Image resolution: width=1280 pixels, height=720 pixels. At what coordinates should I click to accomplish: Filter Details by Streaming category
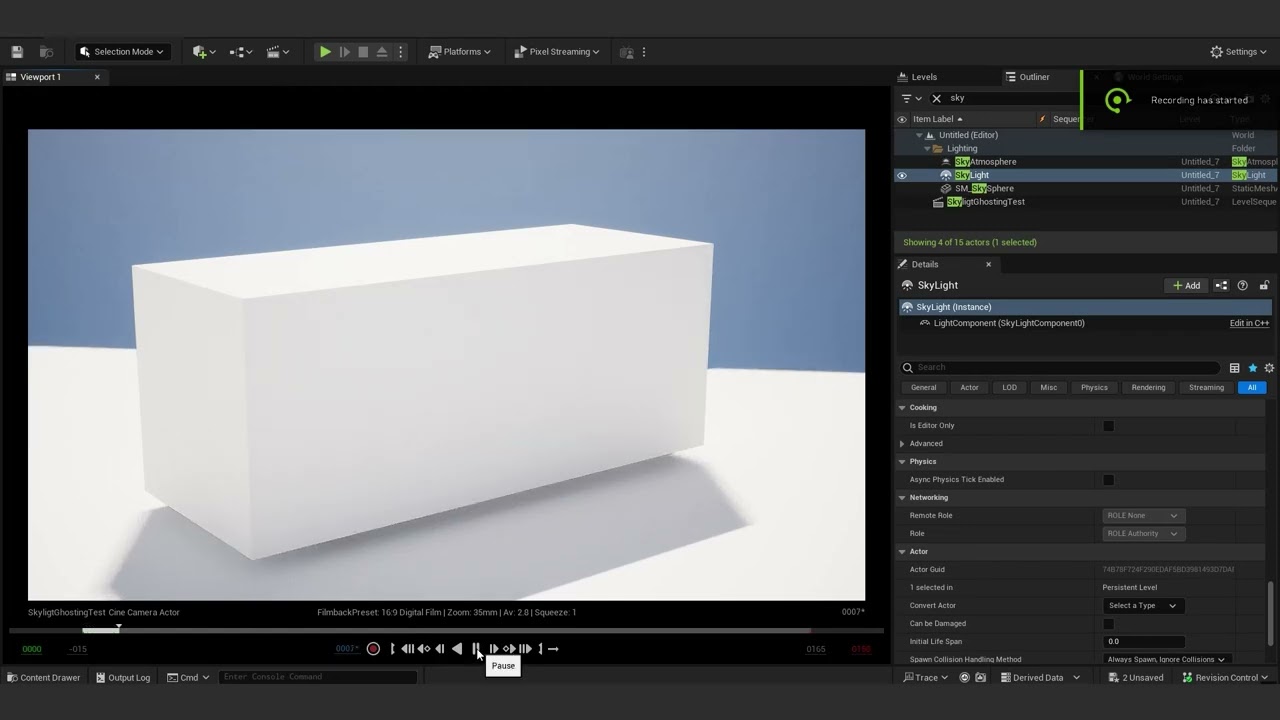pyautogui.click(x=1206, y=388)
